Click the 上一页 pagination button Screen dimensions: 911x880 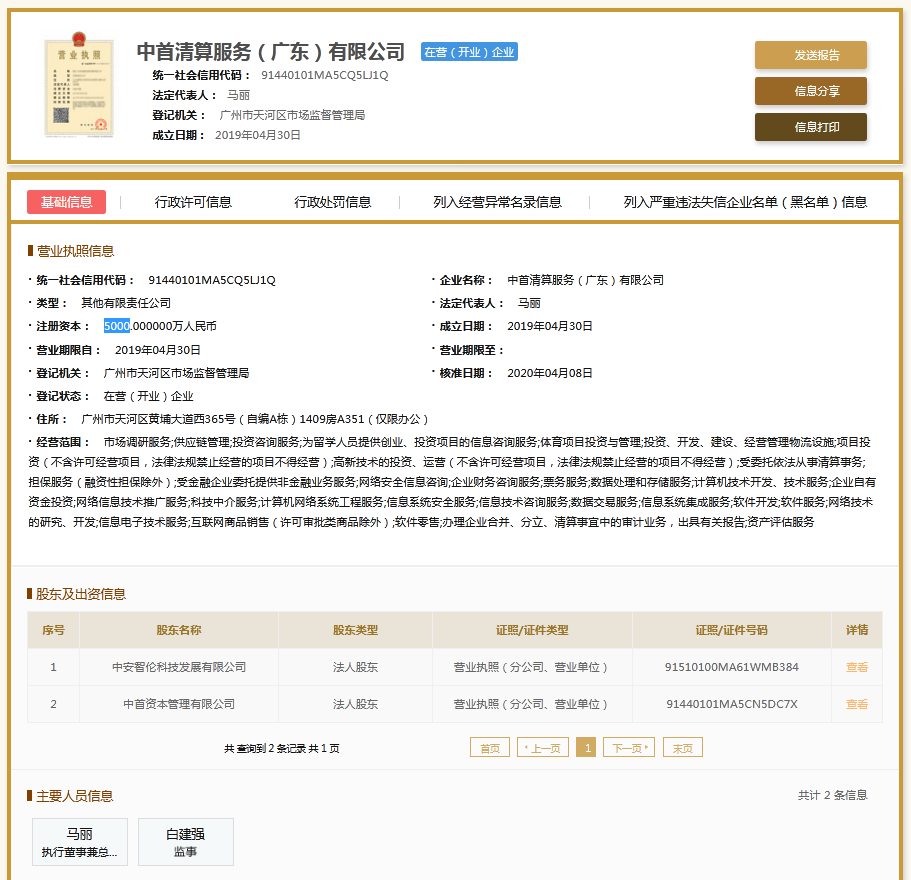[x=543, y=748]
